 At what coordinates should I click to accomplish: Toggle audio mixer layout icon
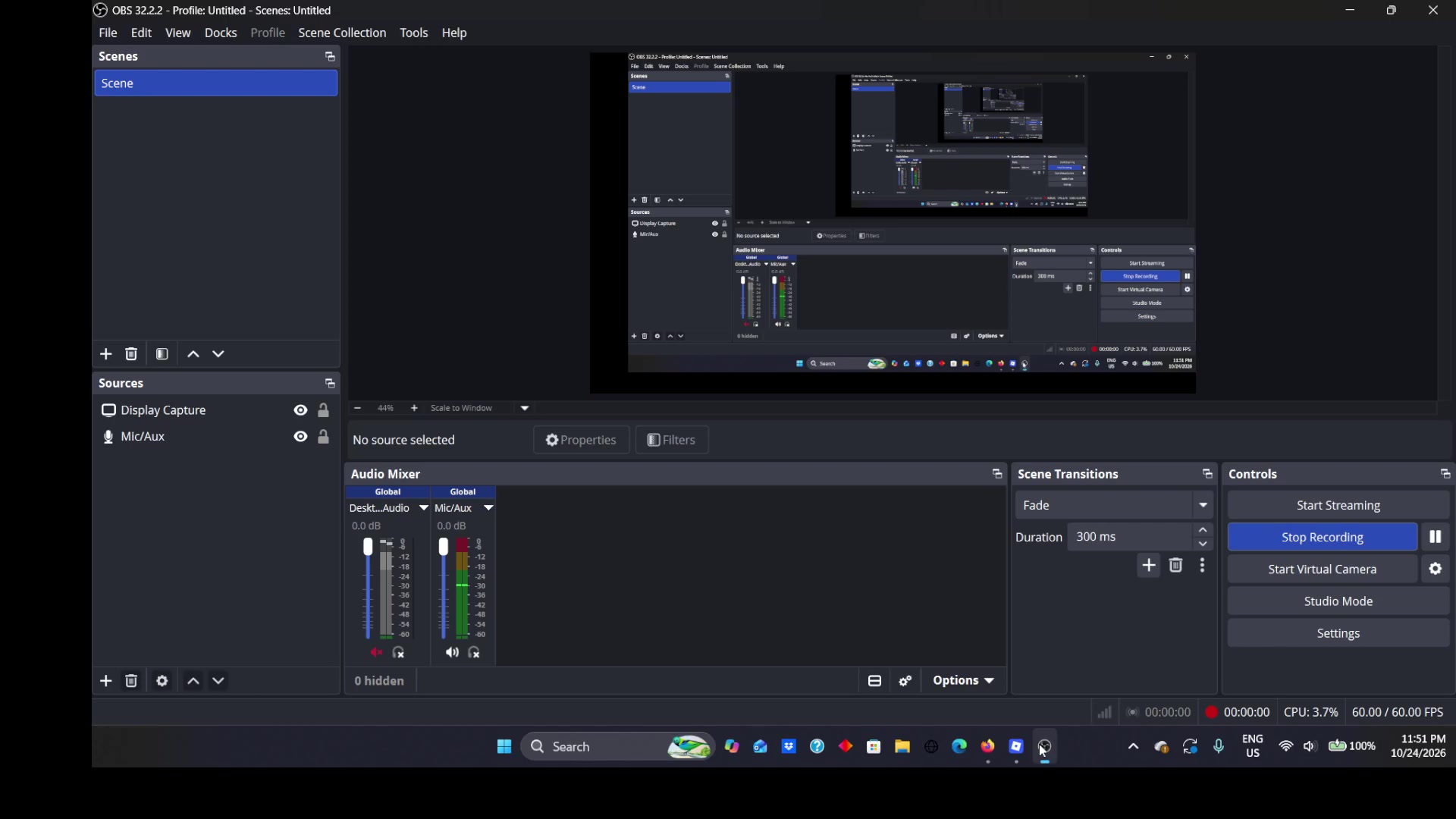[x=875, y=682]
